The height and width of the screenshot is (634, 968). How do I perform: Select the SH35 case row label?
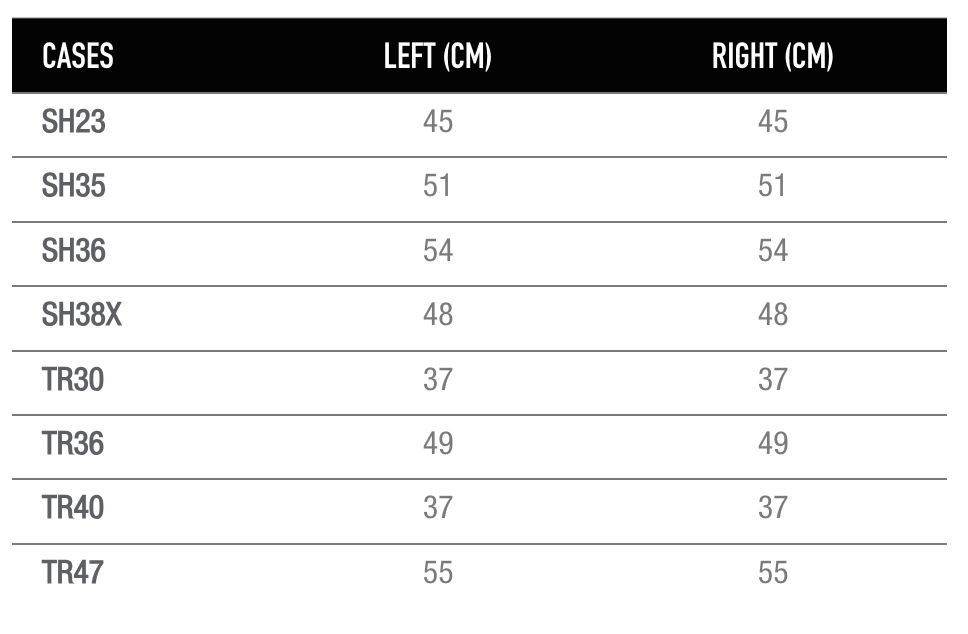coord(73,185)
